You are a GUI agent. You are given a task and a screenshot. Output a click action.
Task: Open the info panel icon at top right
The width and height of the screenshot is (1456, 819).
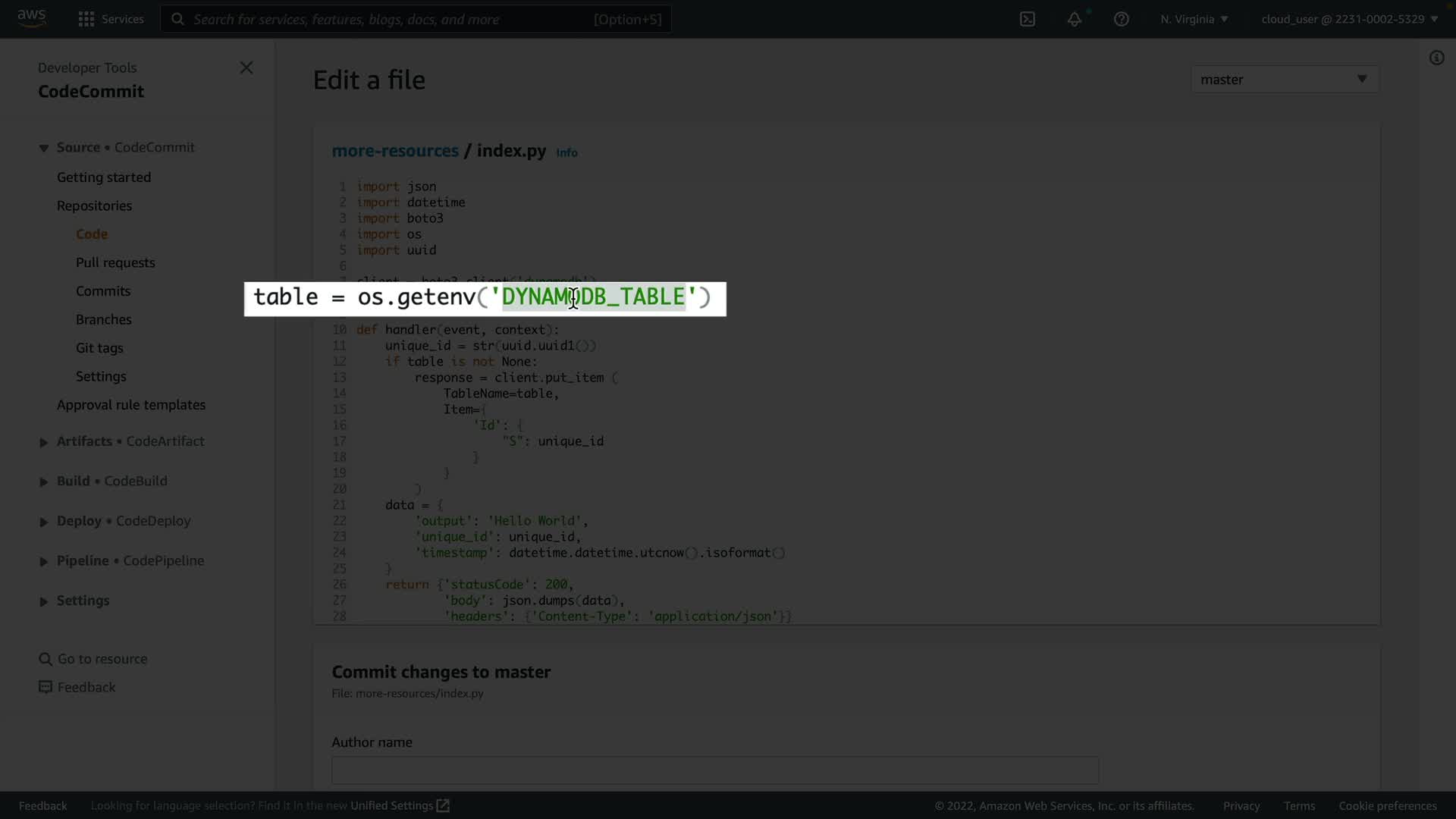(x=1436, y=58)
